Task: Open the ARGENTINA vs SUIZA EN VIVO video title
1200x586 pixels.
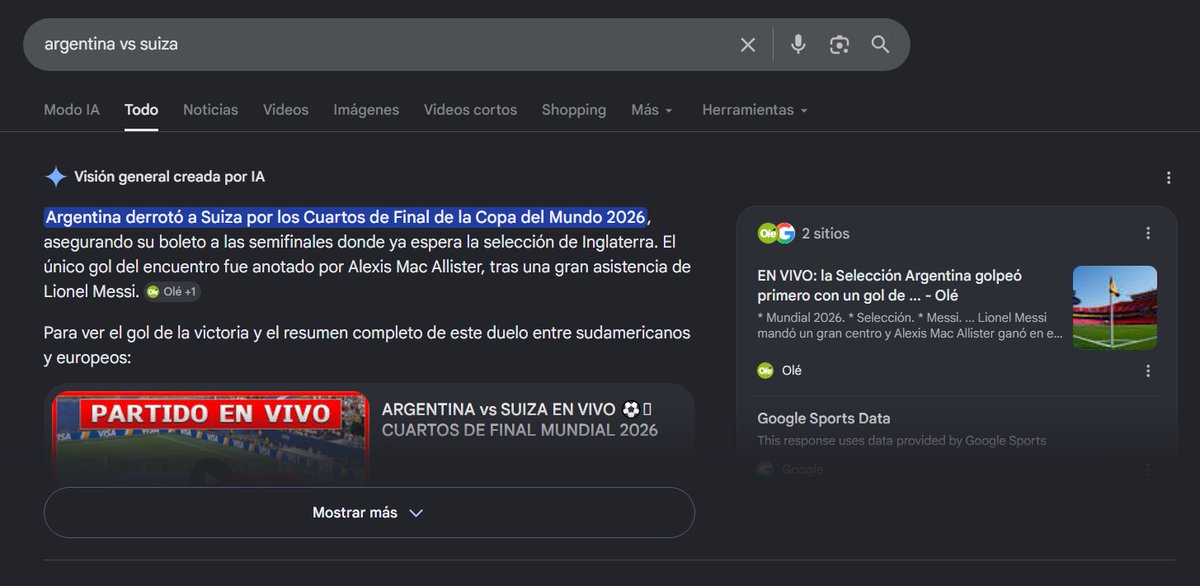Action: click(517, 409)
